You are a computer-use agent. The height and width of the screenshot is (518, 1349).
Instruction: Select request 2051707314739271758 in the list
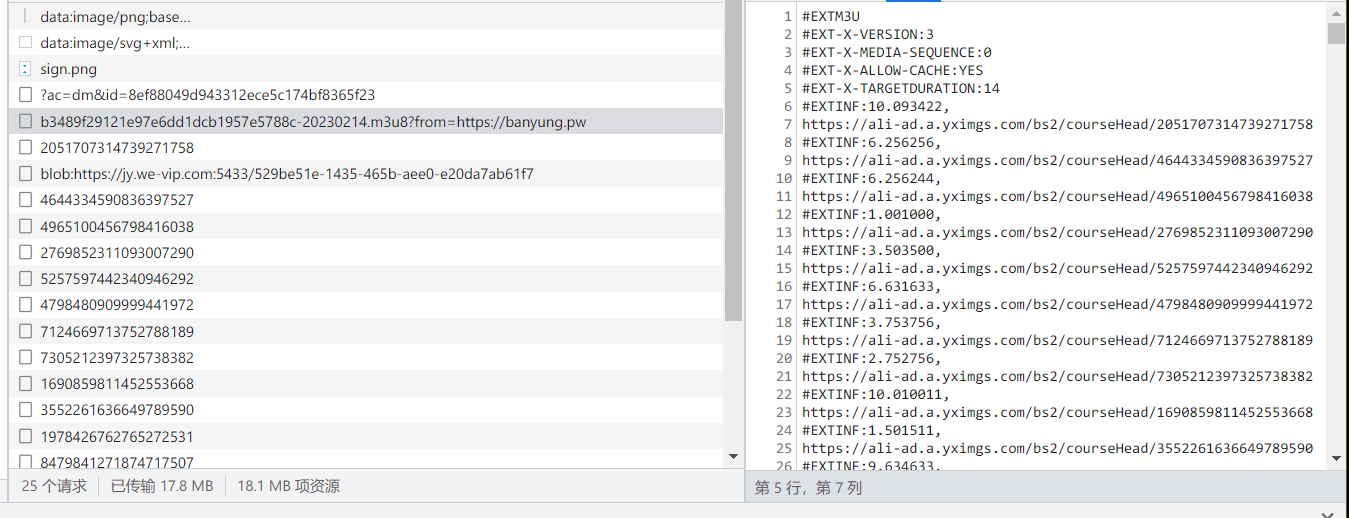click(117, 148)
